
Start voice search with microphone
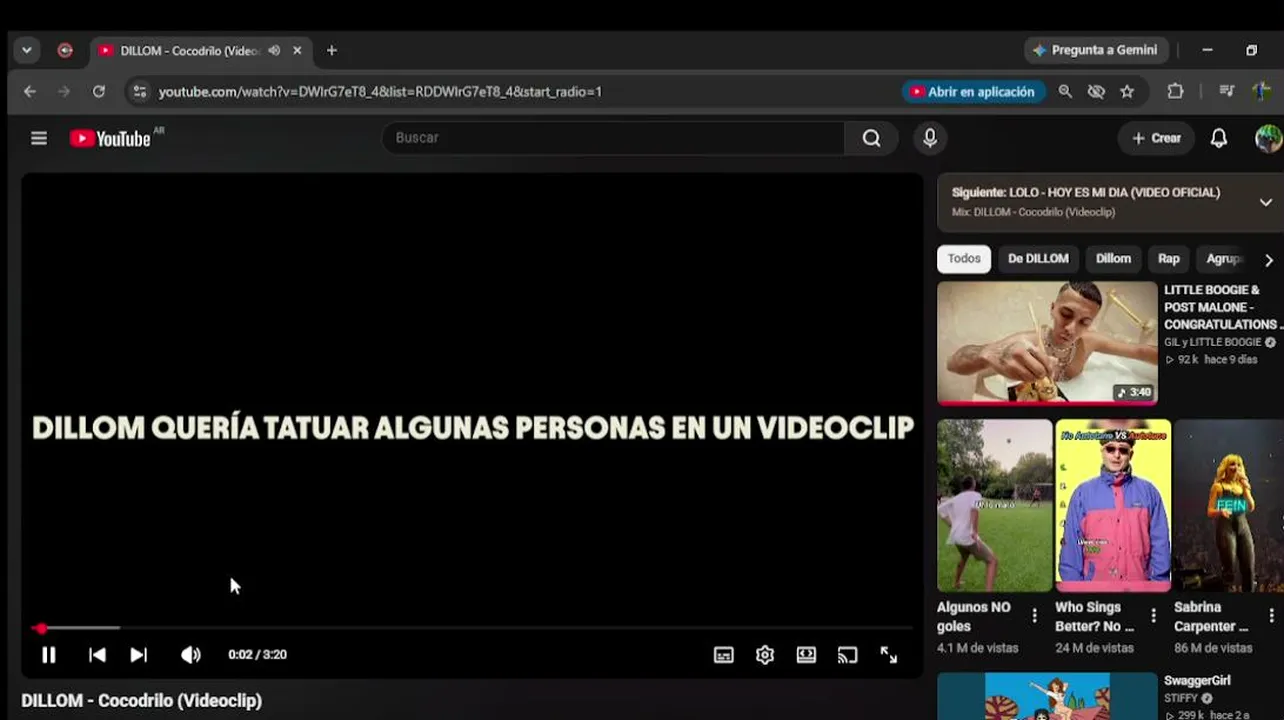[x=930, y=138]
